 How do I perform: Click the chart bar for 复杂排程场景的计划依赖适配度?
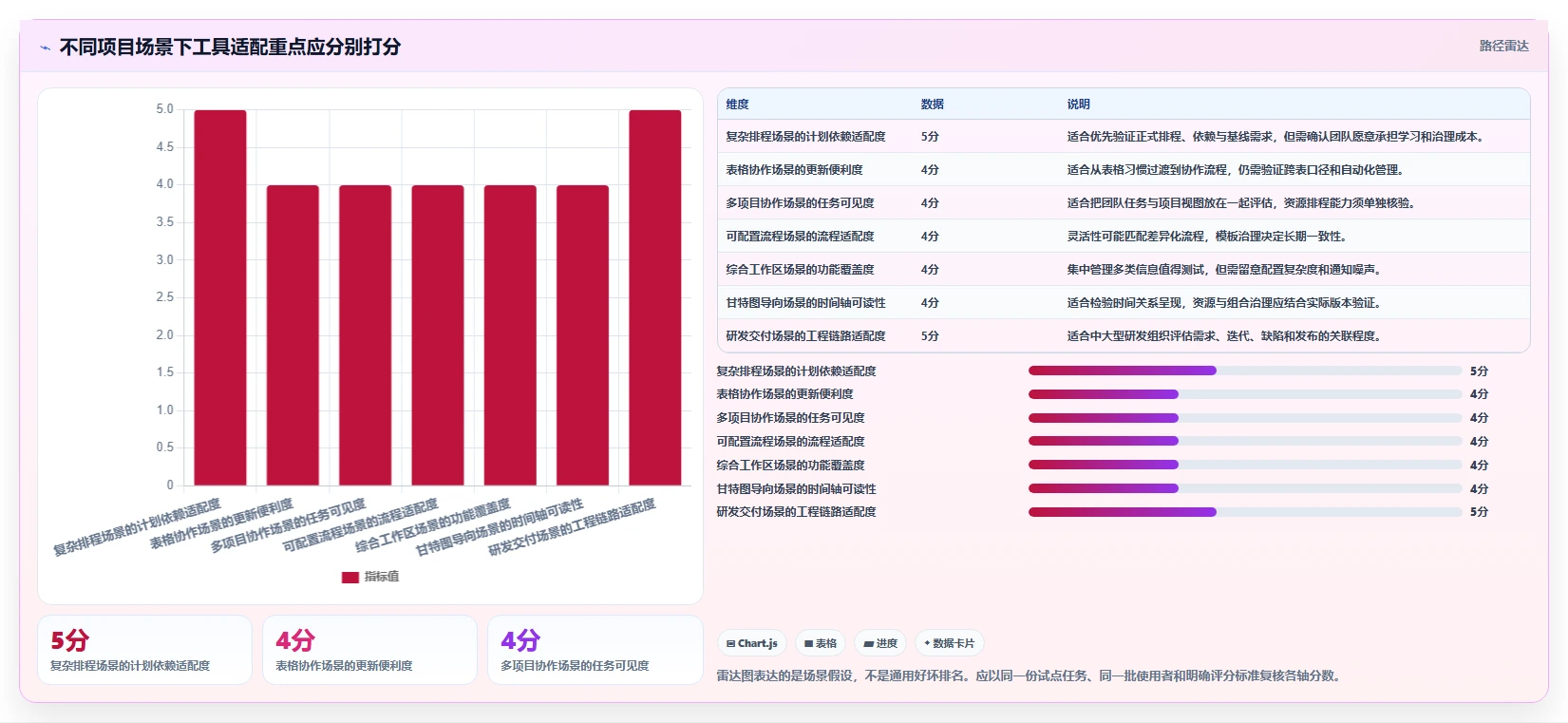tap(220, 297)
